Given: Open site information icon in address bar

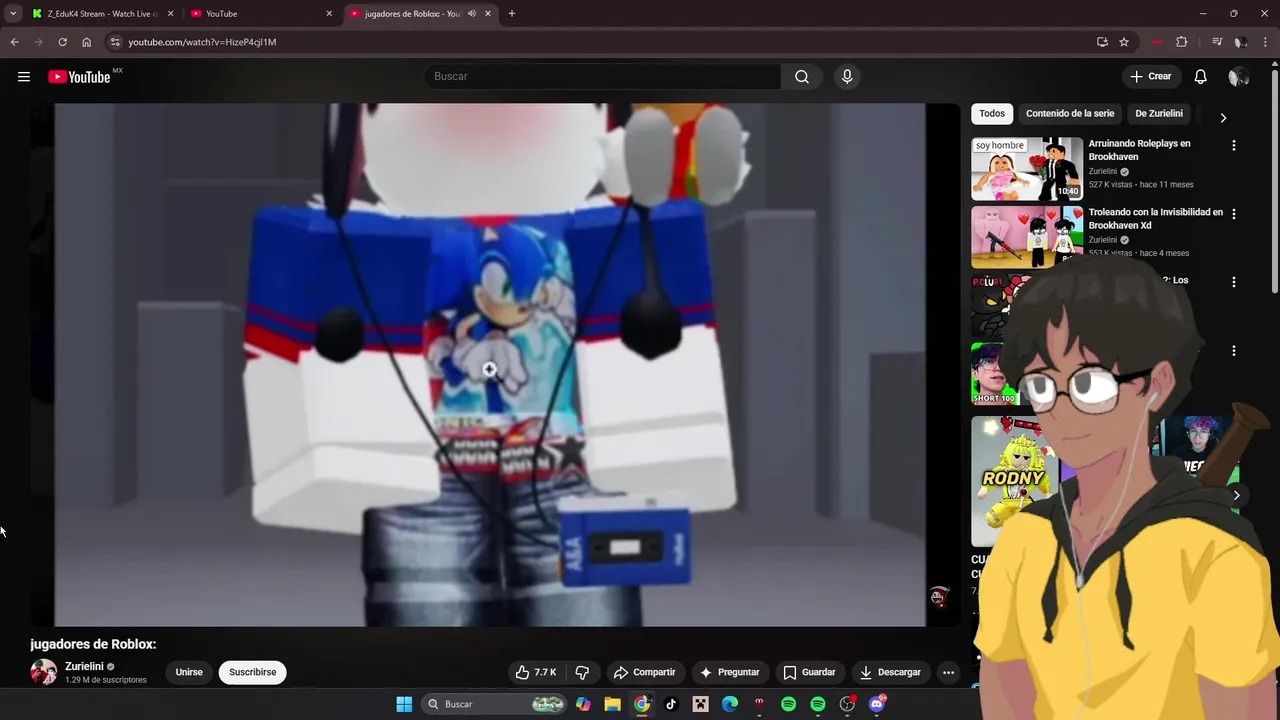Looking at the screenshot, I should [115, 42].
